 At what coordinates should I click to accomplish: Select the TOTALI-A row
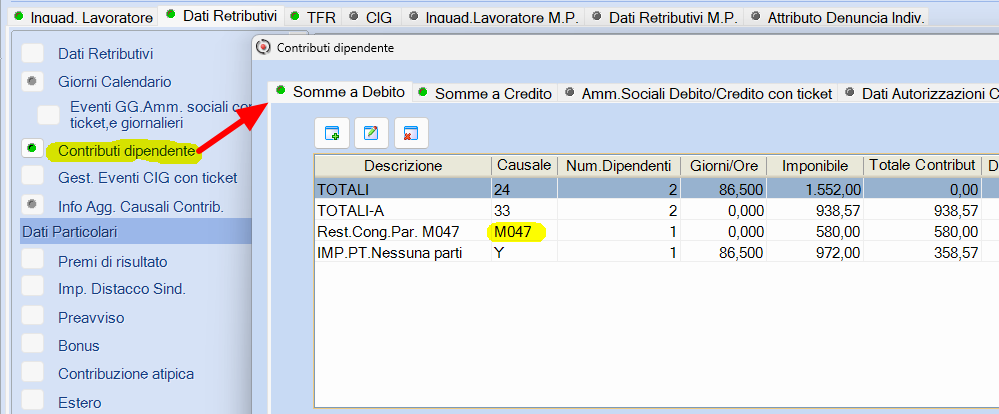click(x=656, y=210)
